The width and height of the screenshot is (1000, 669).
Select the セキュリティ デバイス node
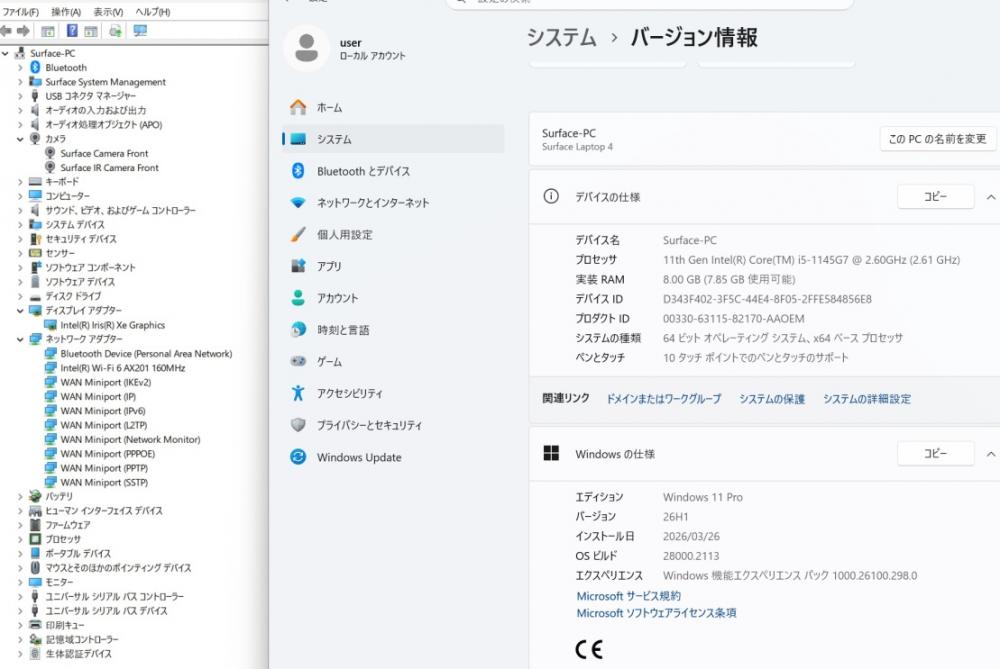[80, 239]
